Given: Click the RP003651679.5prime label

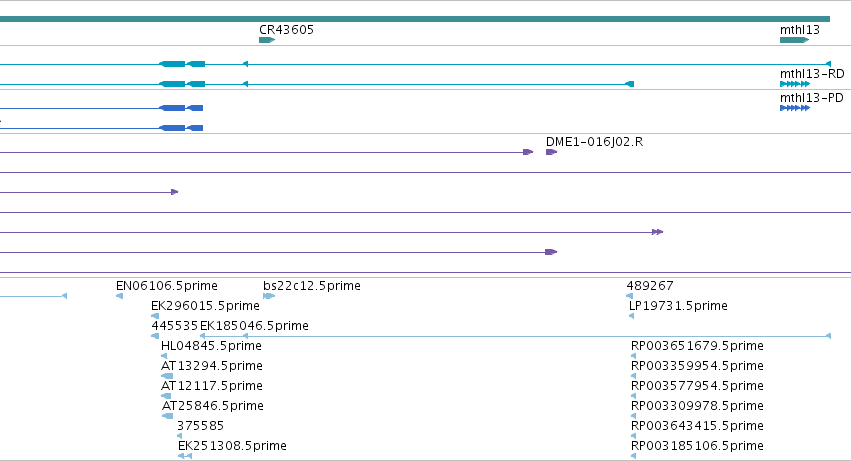Looking at the screenshot, I should point(697,346).
